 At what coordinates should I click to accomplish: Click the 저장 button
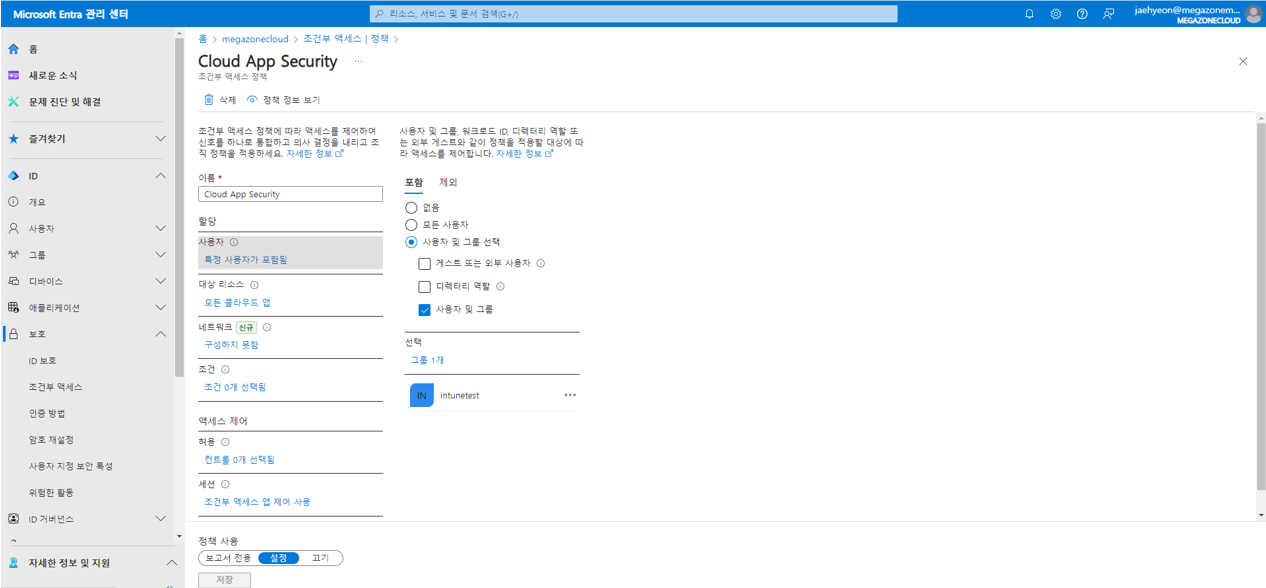[224, 580]
